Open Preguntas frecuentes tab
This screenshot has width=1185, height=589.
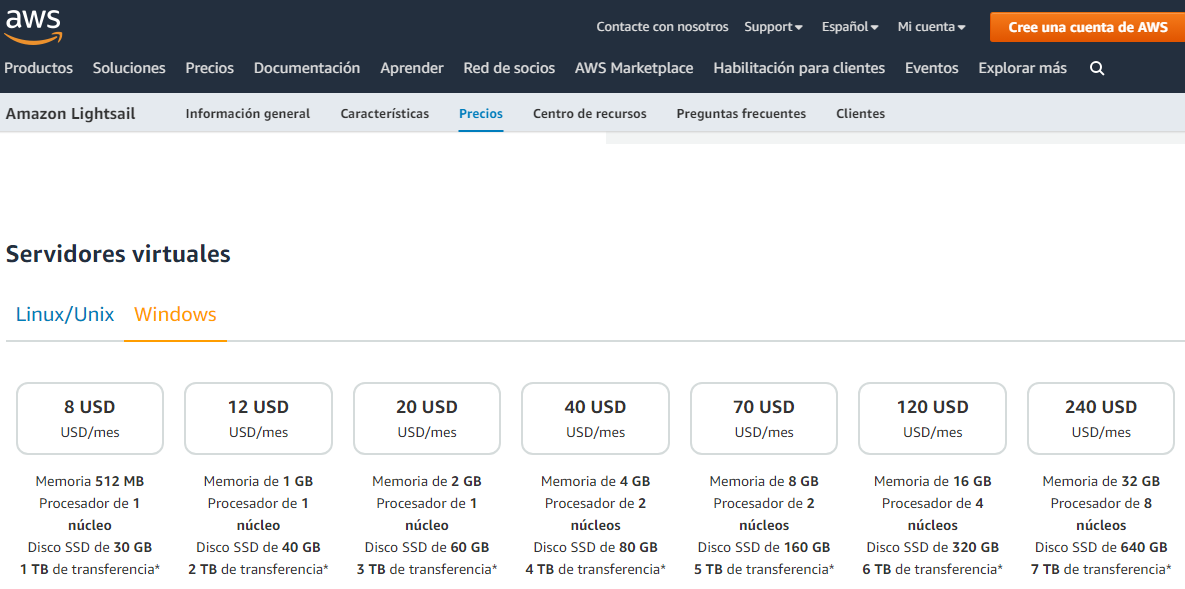741,114
